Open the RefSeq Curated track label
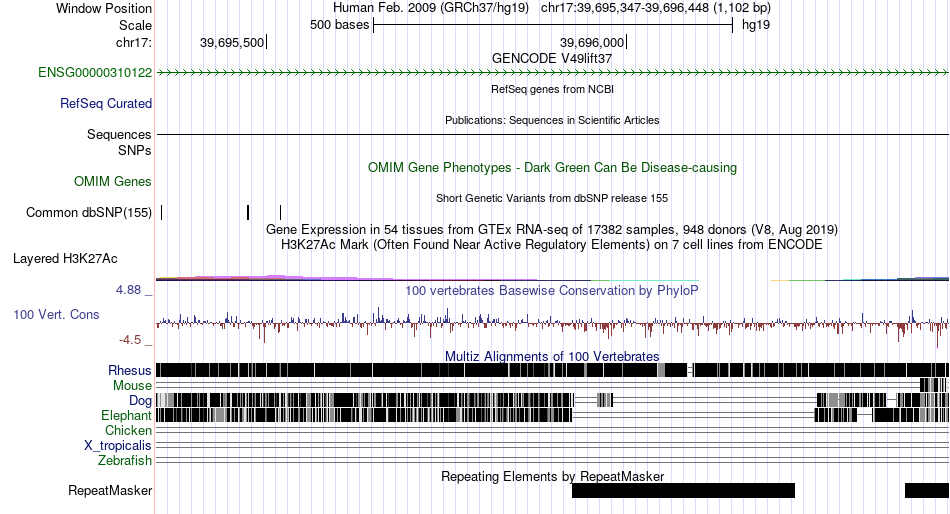950x514 pixels. click(106, 104)
